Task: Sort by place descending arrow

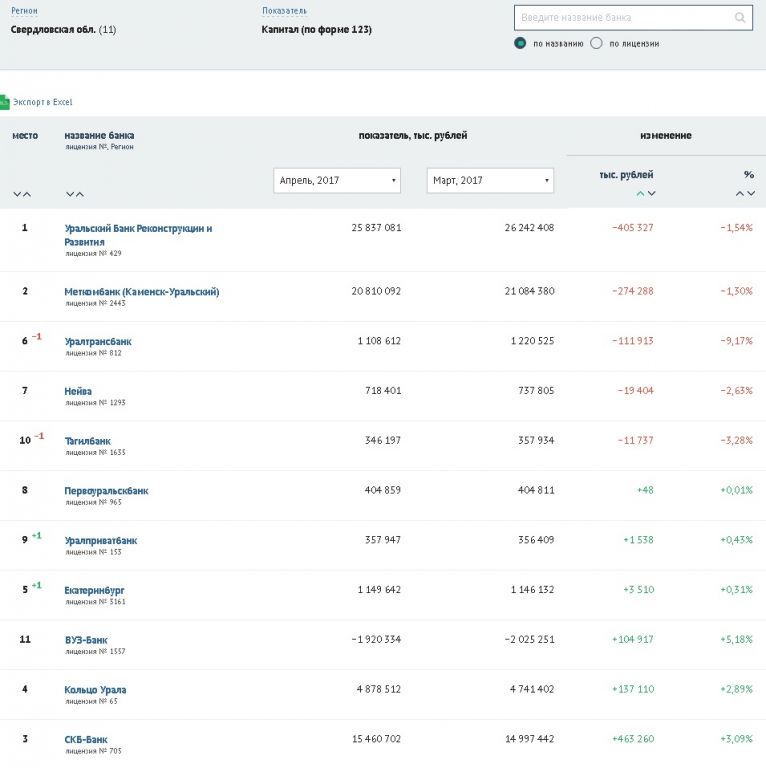Action: tap(16, 194)
